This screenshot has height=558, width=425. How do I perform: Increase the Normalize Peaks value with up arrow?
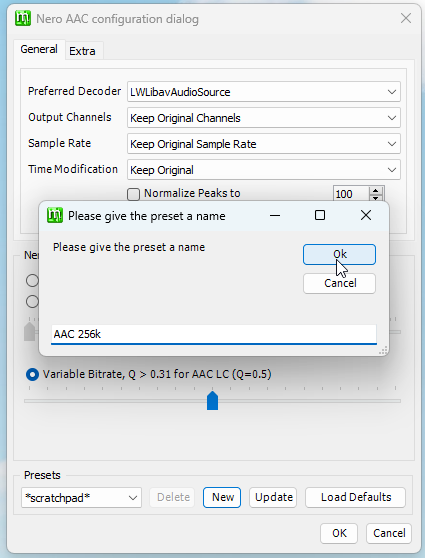pyautogui.click(x=376, y=191)
